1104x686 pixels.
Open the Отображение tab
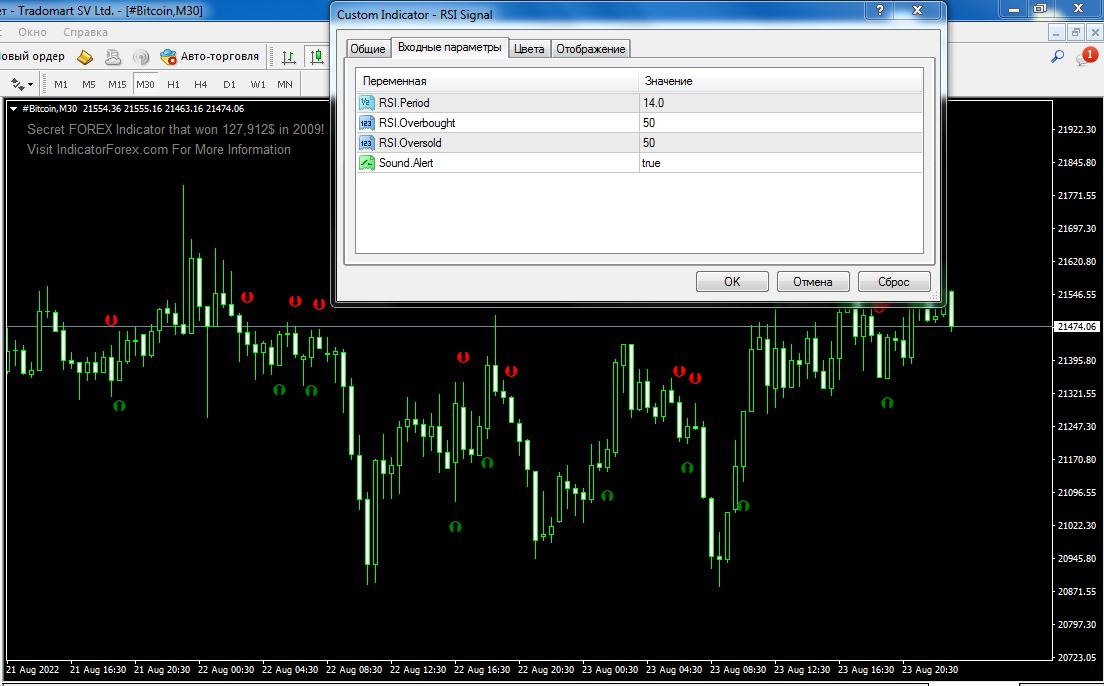pyautogui.click(x=591, y=49)
